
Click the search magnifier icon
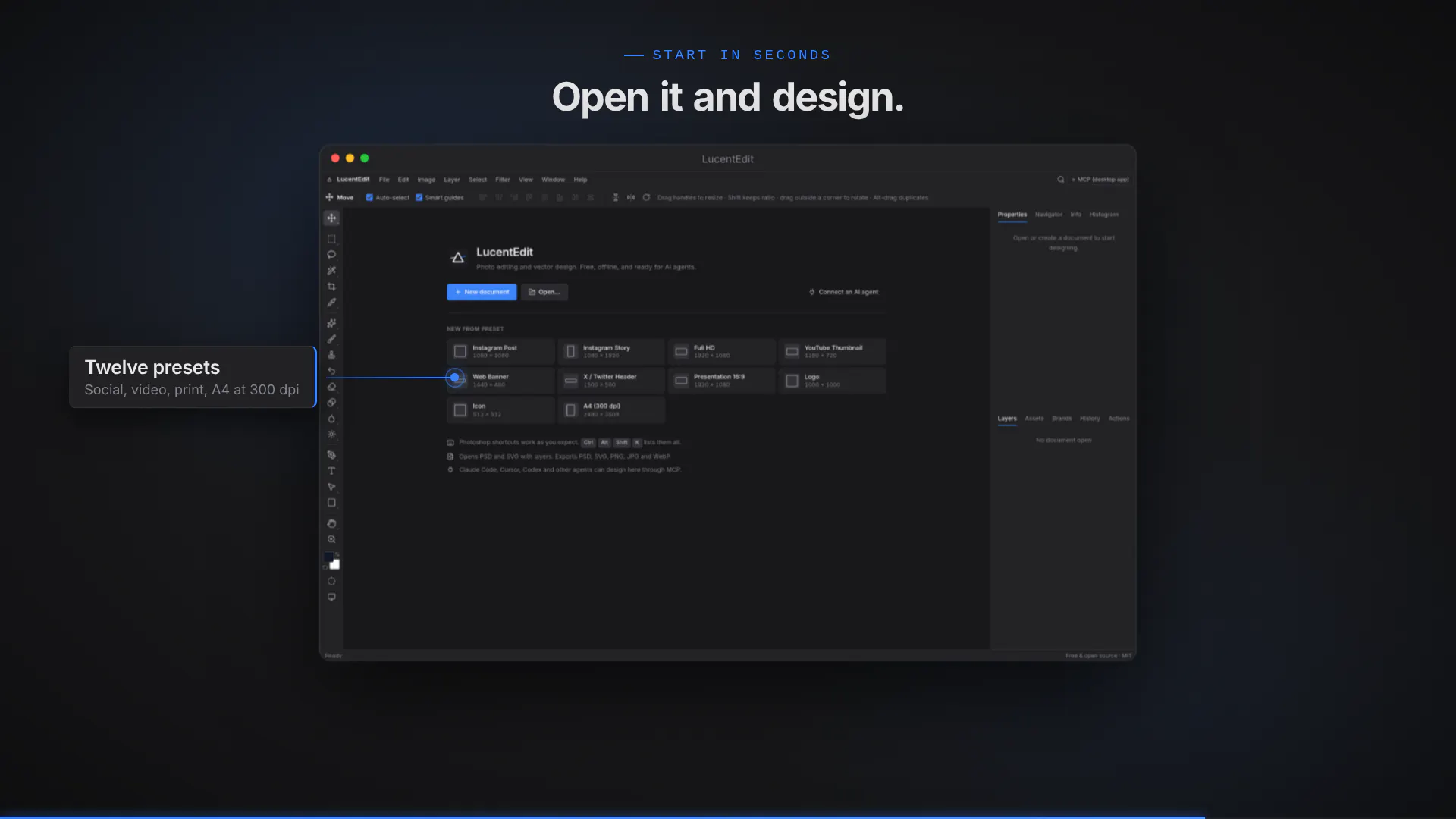tap(1061, 180)
